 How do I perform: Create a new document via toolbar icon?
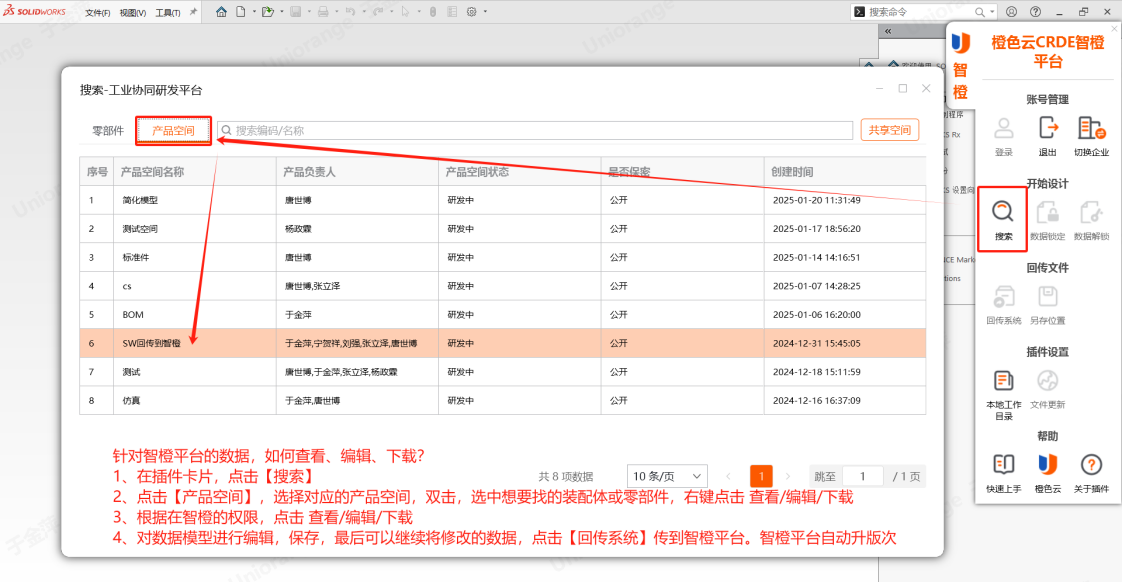pyautogui.click(x=240, y=11)
